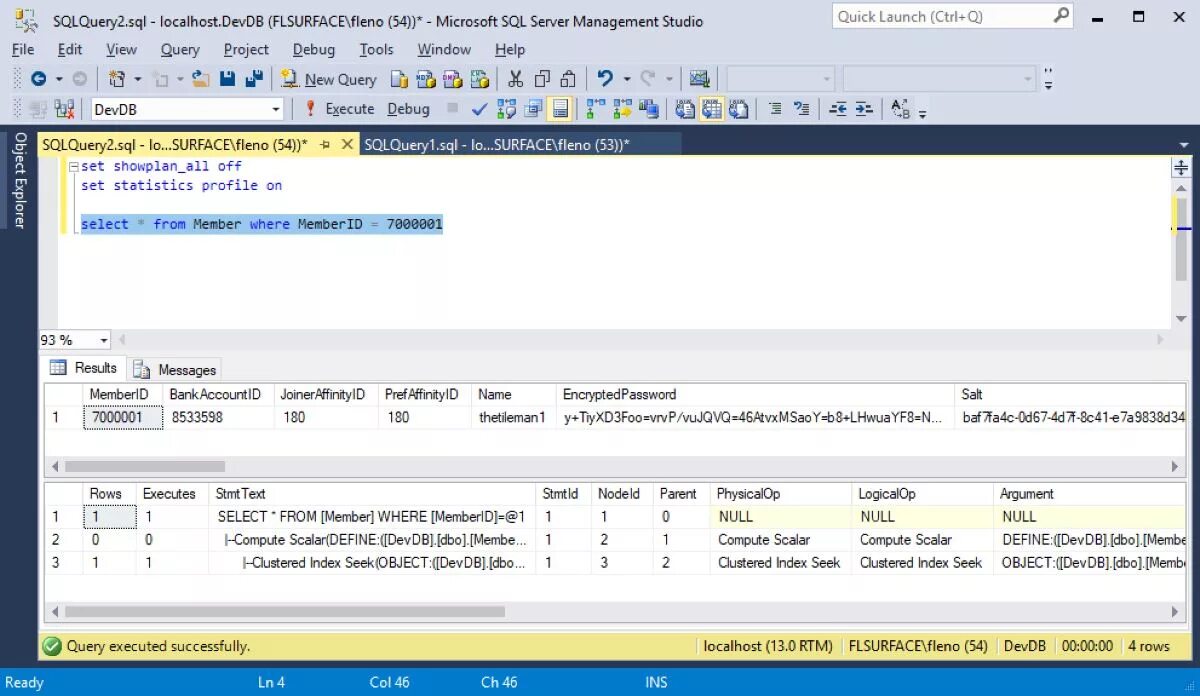
Task: Open the standard toolbar overflow options
Action: click(x=1048, y=79)
